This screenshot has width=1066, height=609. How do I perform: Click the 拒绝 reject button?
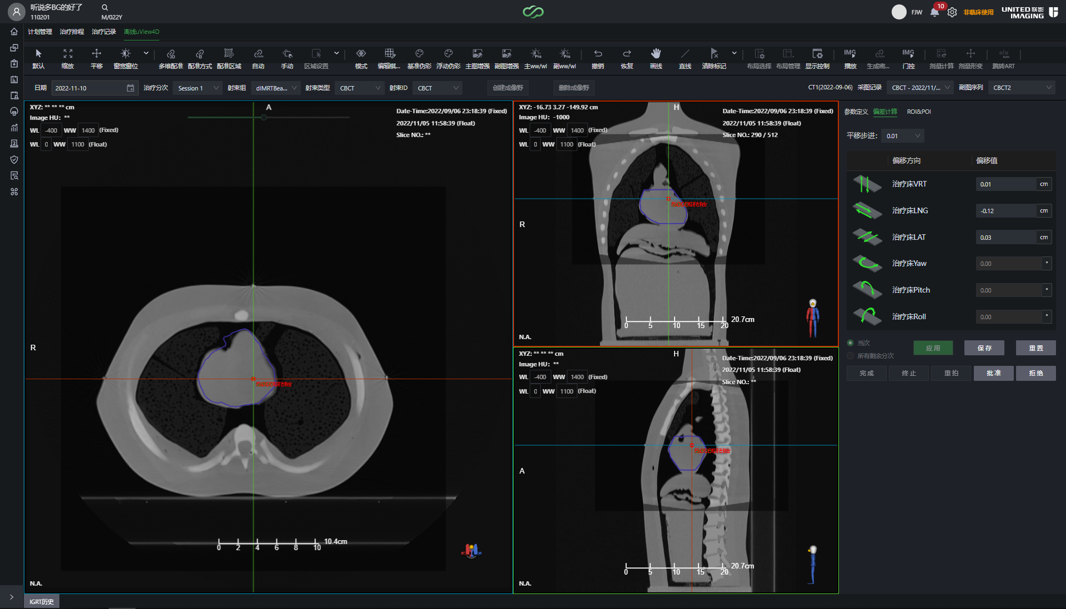[1036, 373]
